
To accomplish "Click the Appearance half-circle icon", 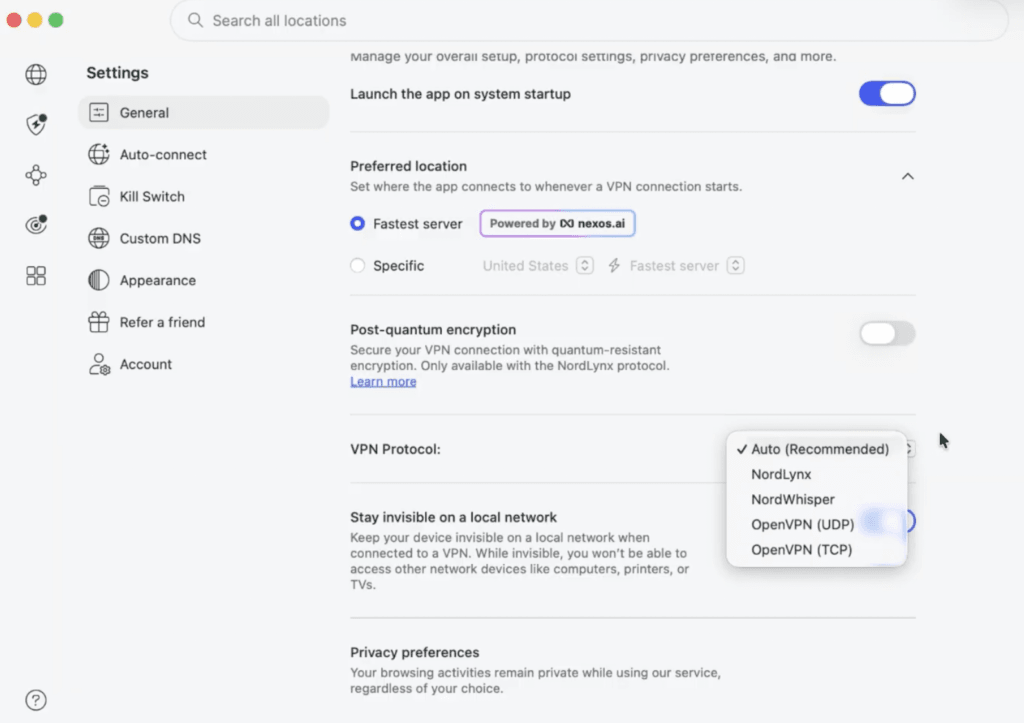I will [x=99, y=280].
